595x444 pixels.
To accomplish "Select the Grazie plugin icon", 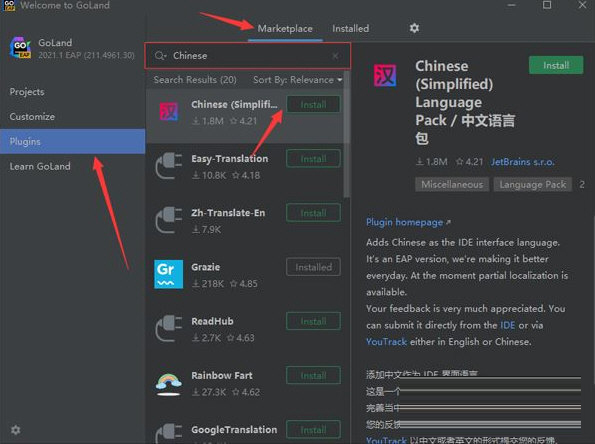I will tap(168, 274).
